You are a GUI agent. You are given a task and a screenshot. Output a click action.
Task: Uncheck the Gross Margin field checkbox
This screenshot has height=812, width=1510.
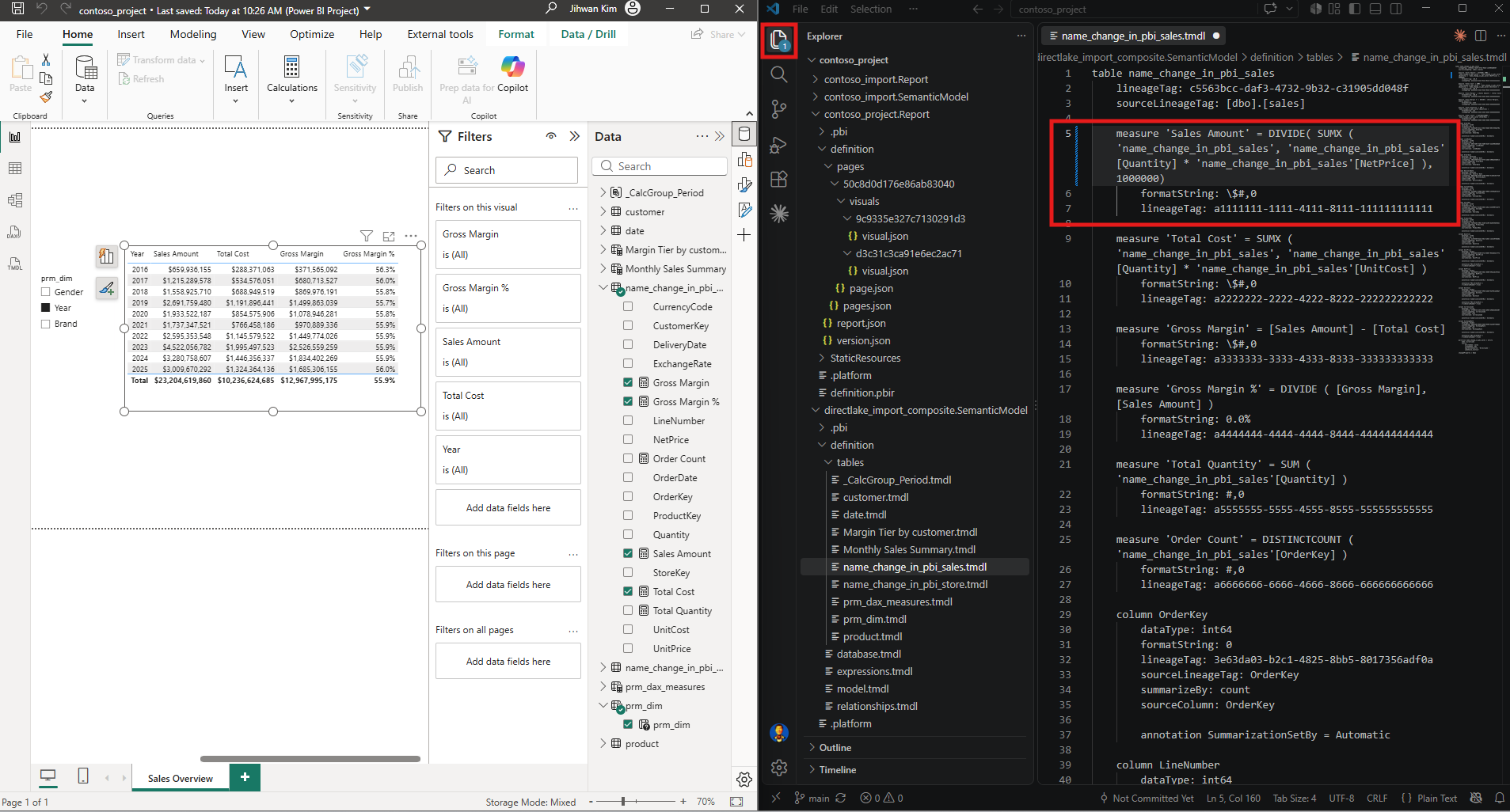click(x=628, y=383)
